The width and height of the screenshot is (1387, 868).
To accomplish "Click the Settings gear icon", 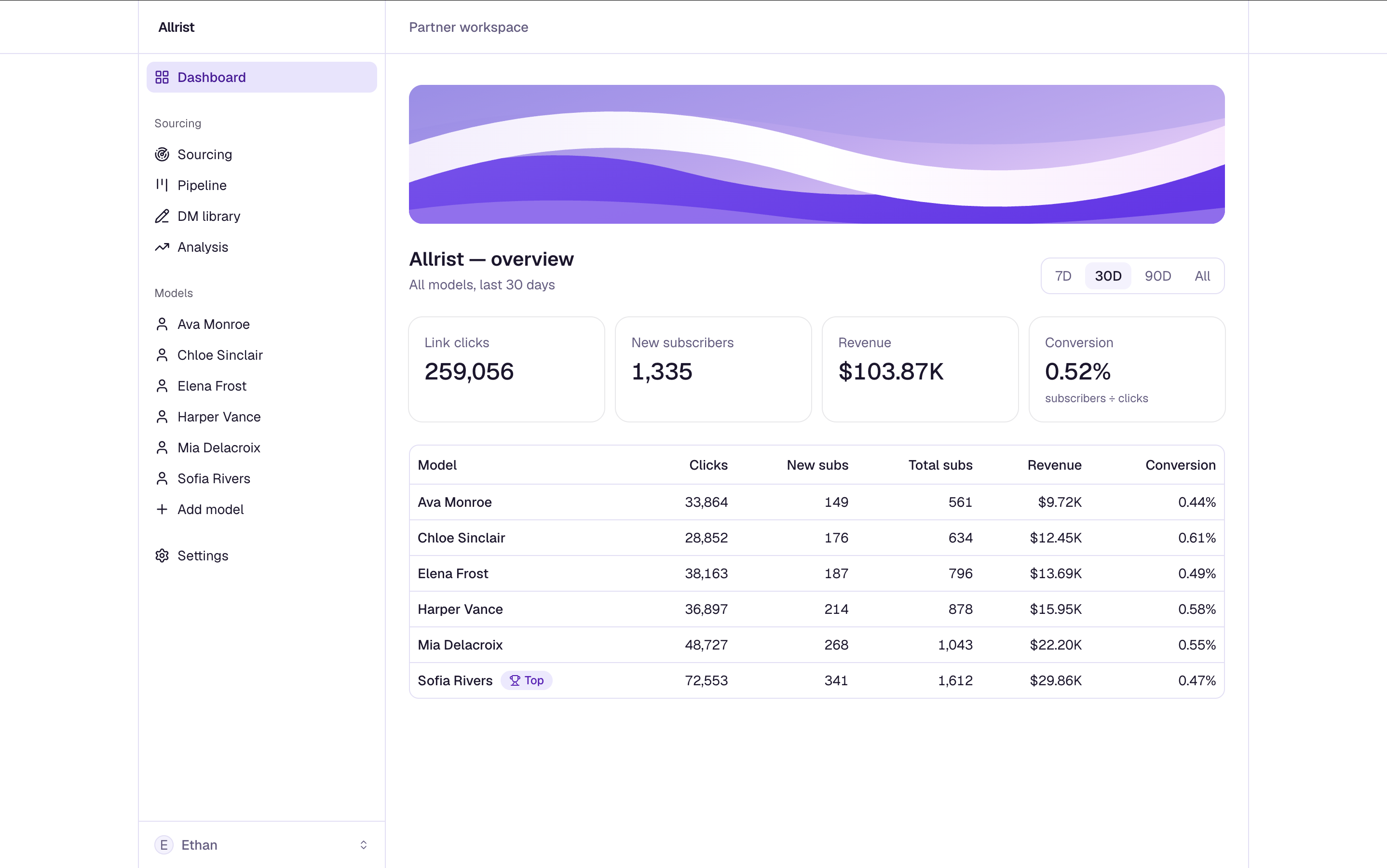I will click(162, 556).
